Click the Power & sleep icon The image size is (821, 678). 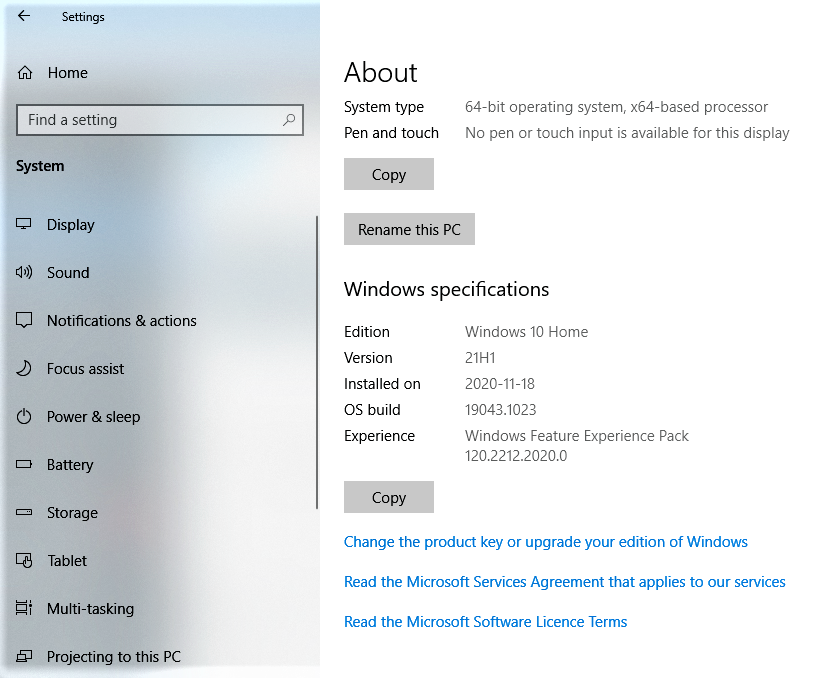coord(24,417)
